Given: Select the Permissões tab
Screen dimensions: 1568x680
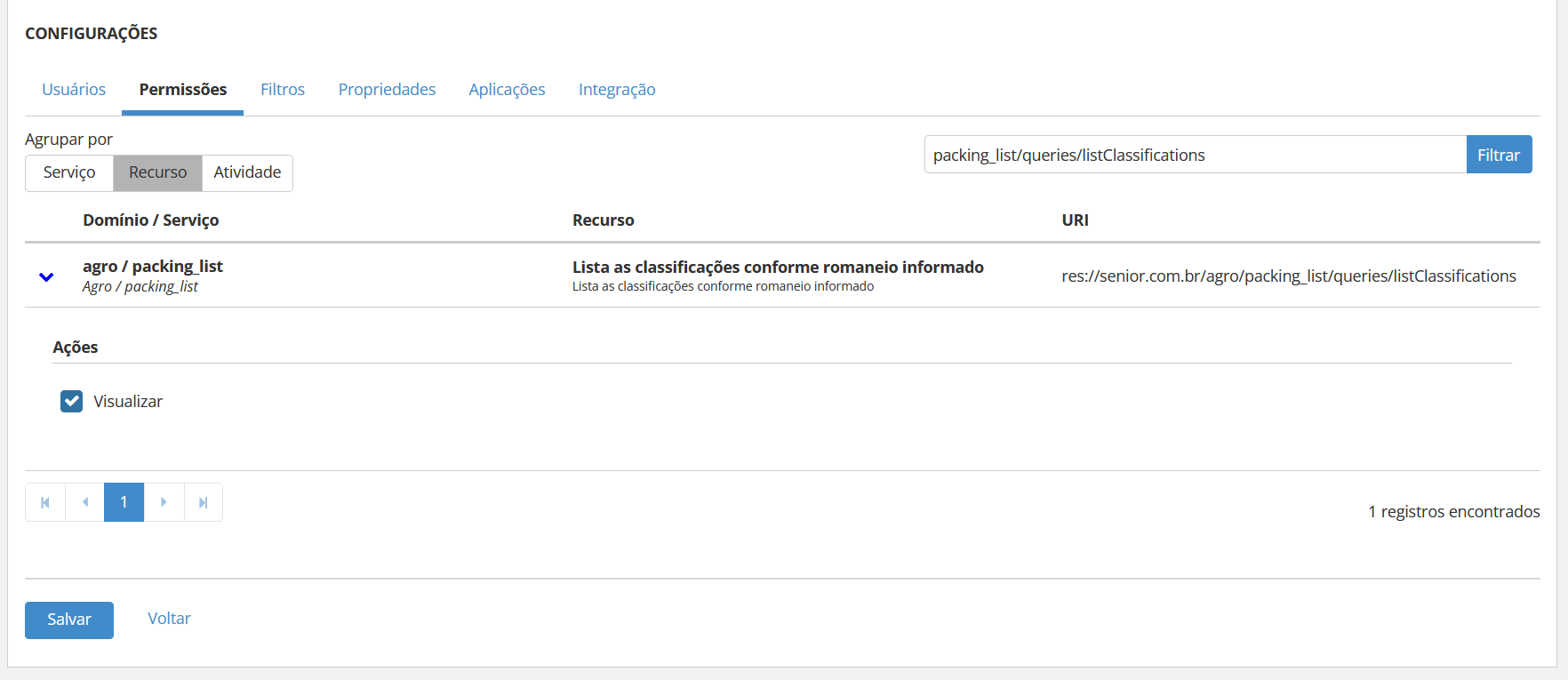Looking at the screenshot, I should (183, 89).
